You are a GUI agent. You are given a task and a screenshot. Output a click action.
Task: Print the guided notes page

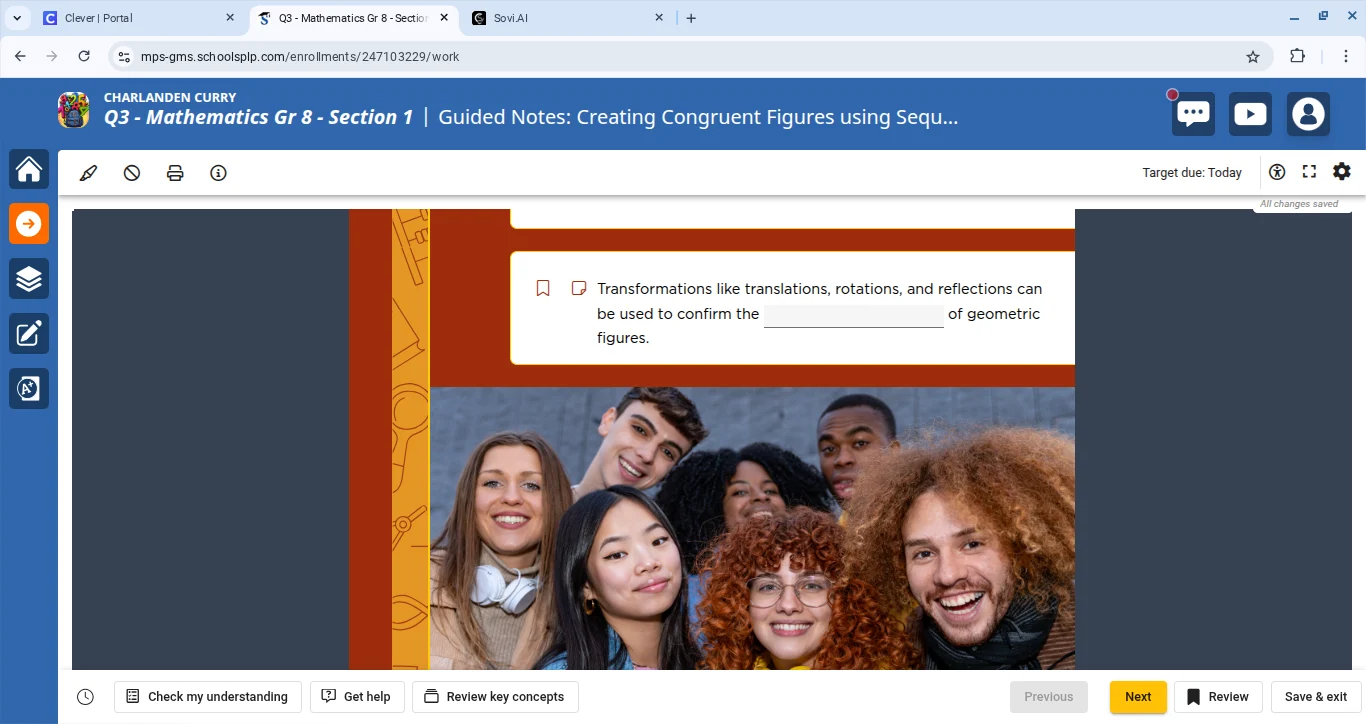(175, 173)
